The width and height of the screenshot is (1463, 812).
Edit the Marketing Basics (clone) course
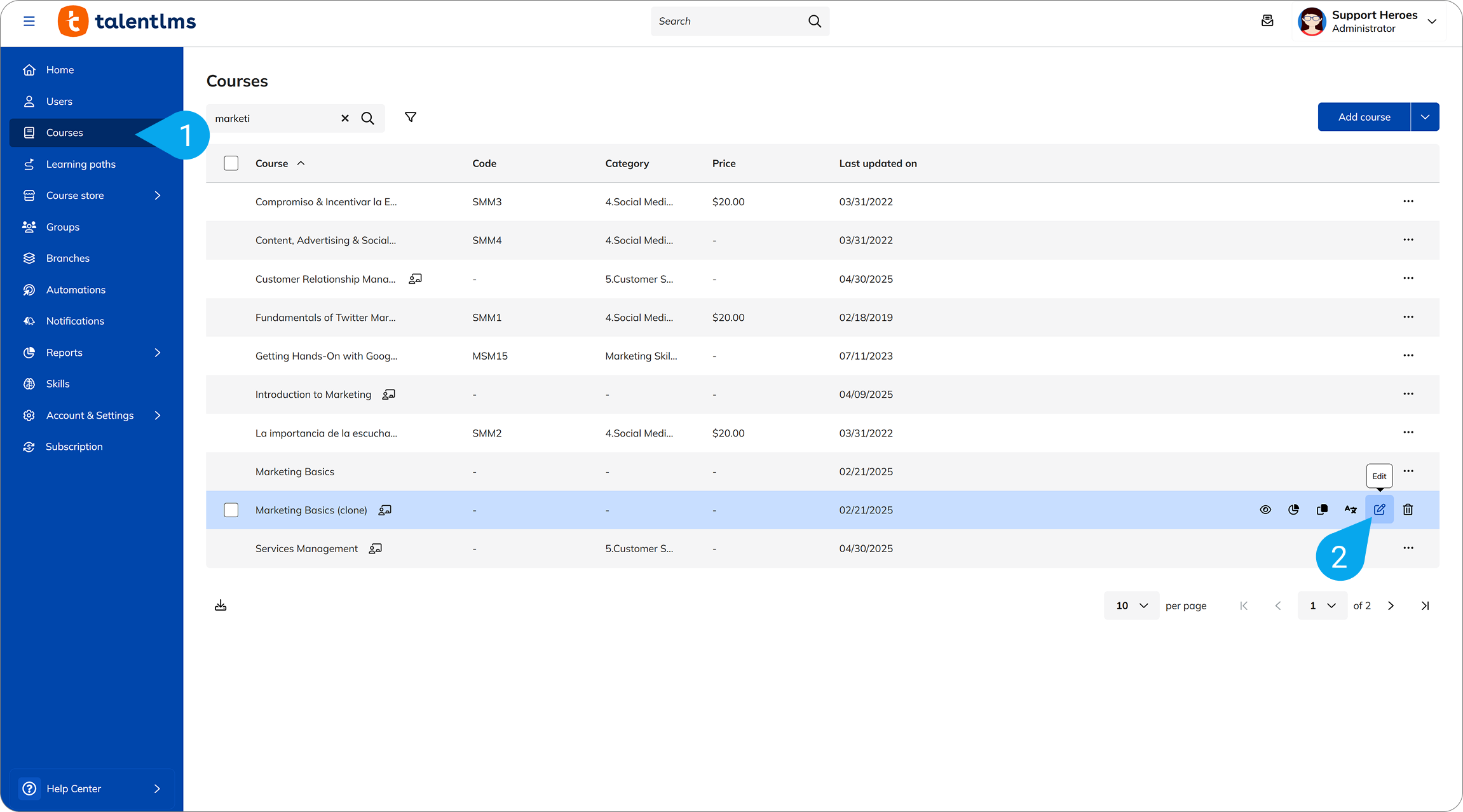click(x=1379, y=510)
